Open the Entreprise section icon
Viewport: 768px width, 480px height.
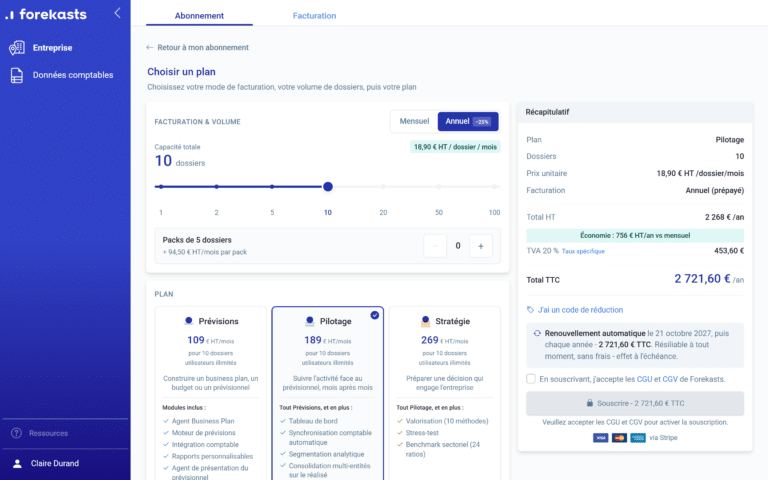[x=17, y=48]
